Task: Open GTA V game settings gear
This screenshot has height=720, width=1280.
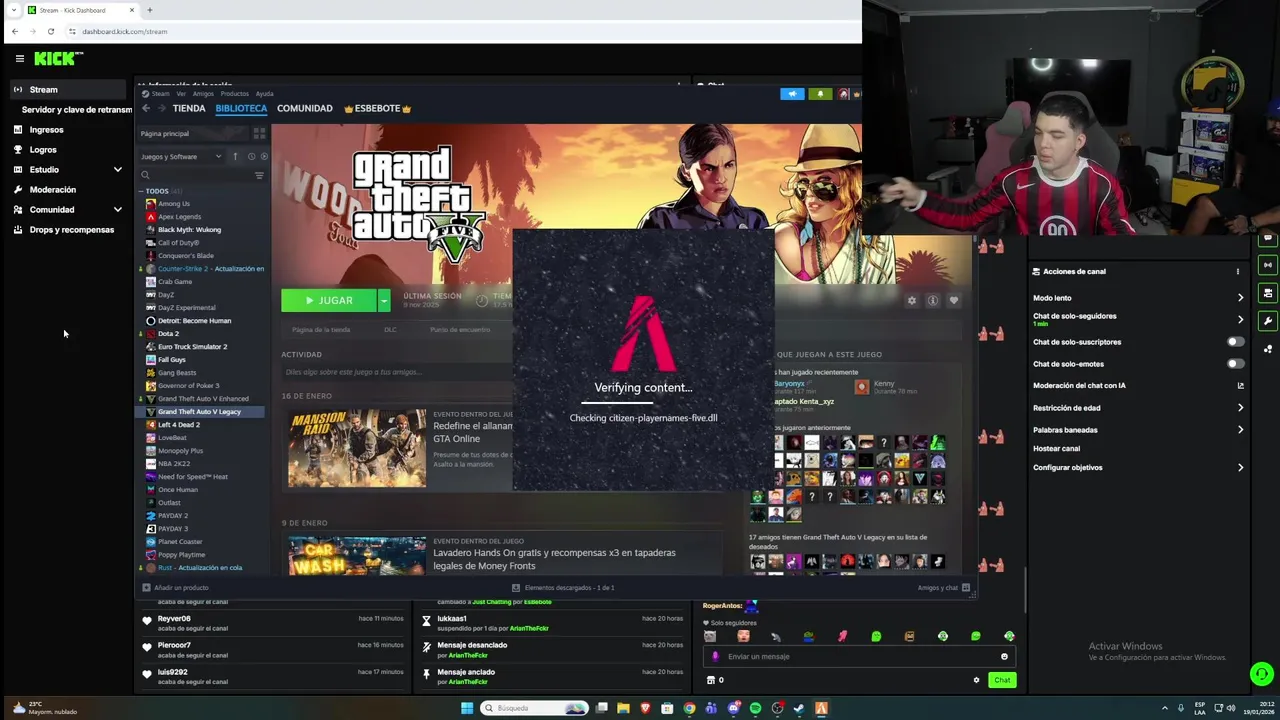Action: point(912,301)
